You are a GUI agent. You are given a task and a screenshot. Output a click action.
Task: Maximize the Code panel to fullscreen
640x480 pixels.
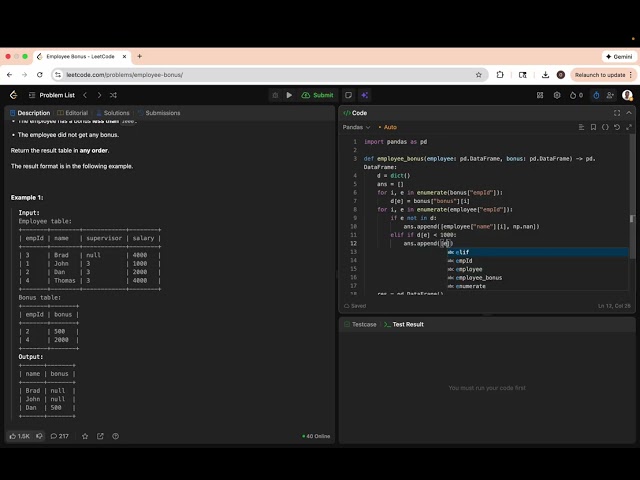point(617,113)
